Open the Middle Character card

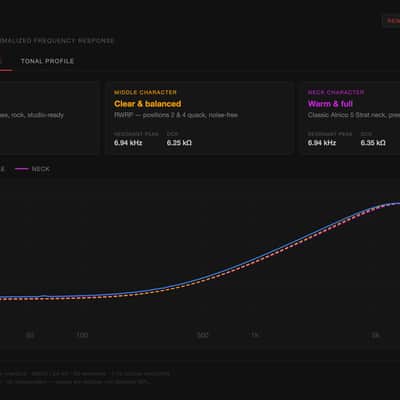(199, 118)
